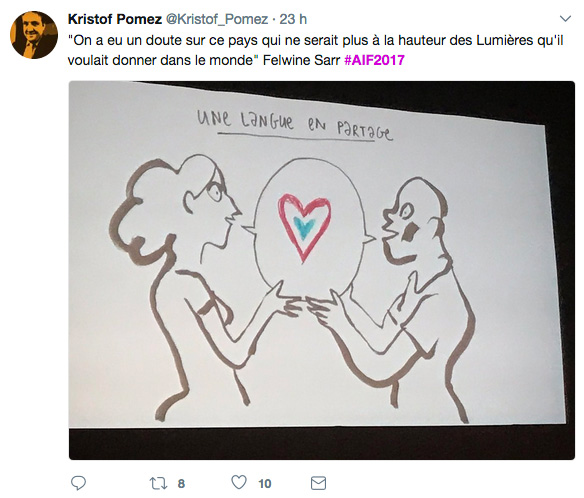Viewport: 584px width, 498px height.
Task: Click the black border below the photo
Action: (x=322, y=443)
